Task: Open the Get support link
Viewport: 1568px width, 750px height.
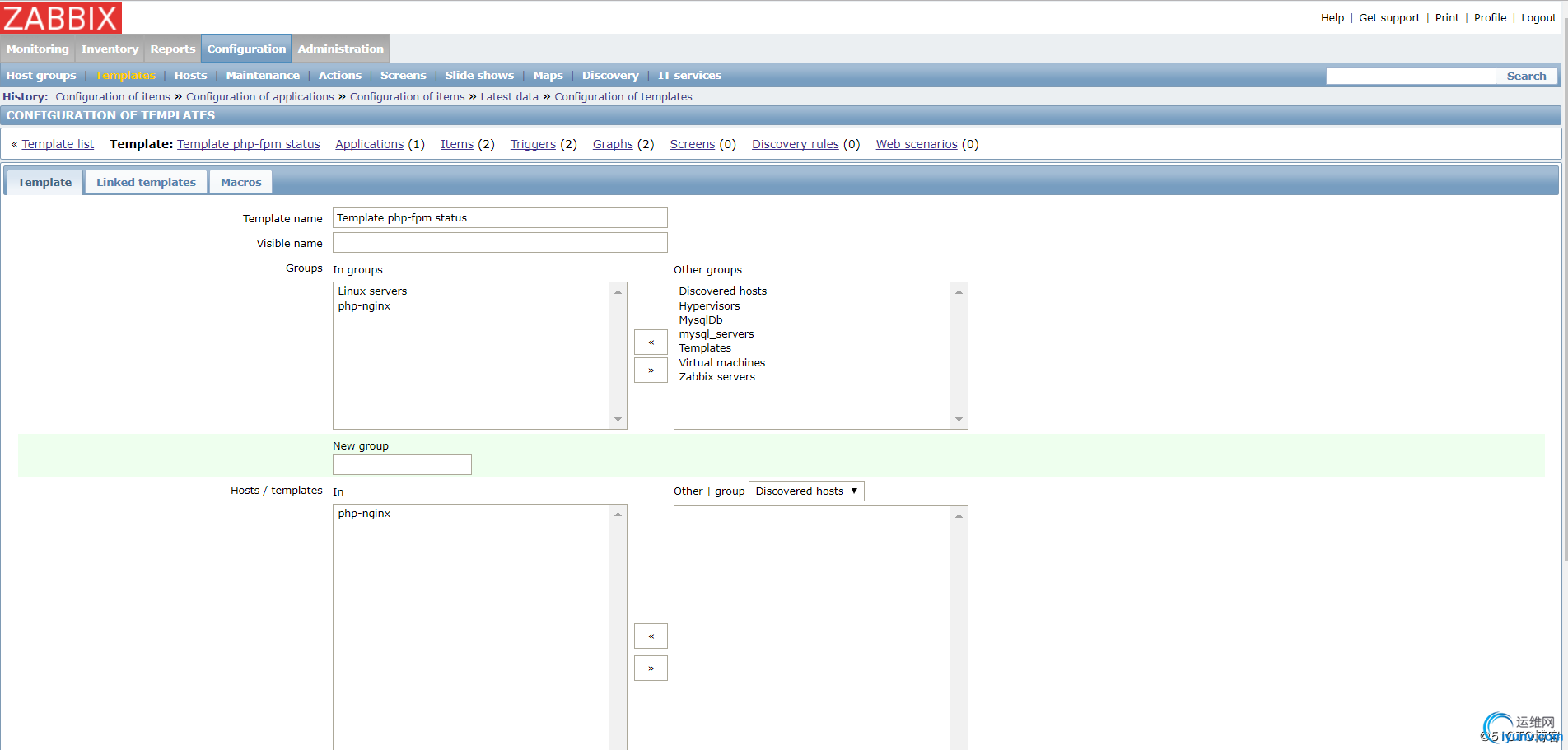Action: [1389, 18]
